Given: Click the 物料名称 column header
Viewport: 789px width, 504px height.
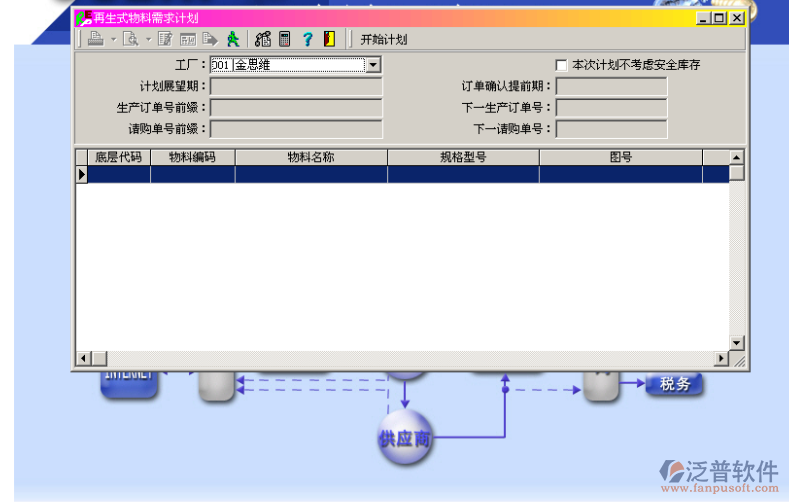Looking at the screenshot, I should [x=311, y=157].
